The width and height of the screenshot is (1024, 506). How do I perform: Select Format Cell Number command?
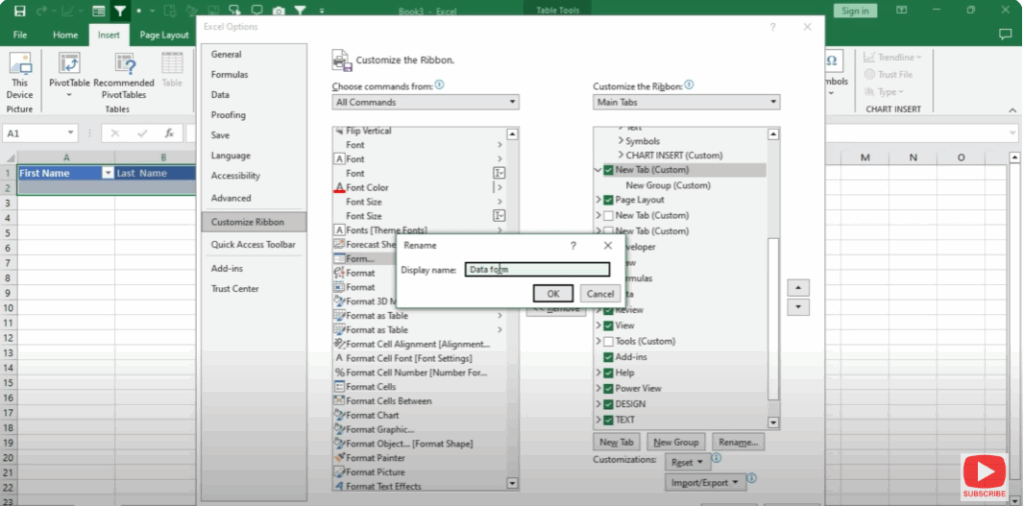[x=419, y=373]
